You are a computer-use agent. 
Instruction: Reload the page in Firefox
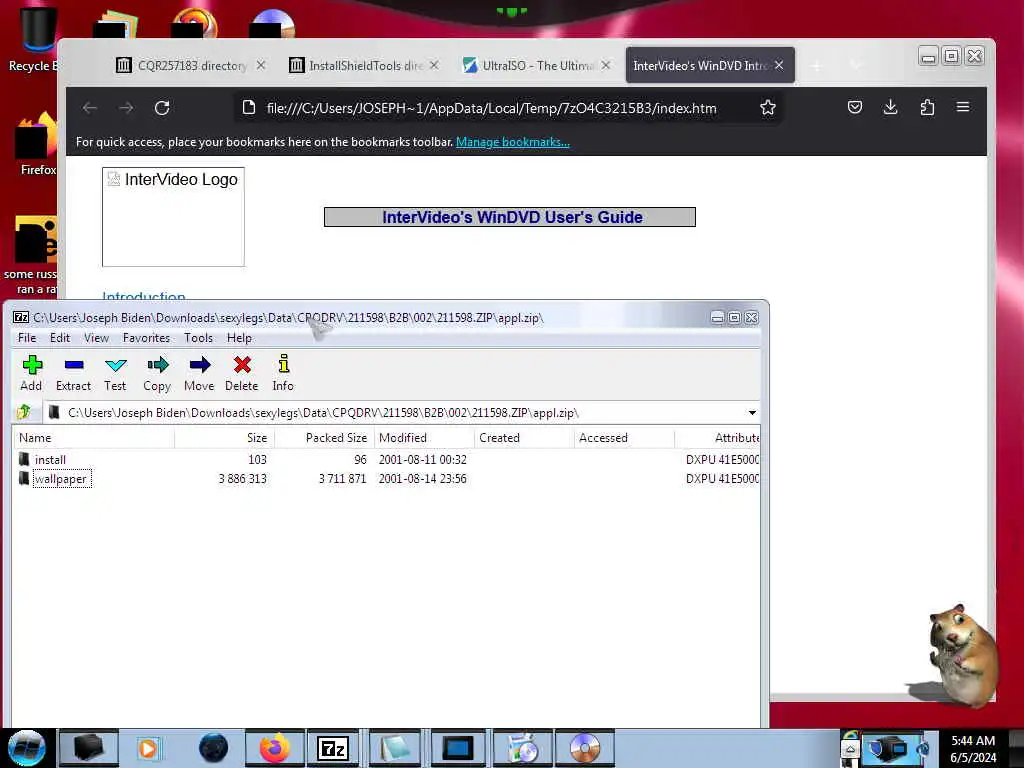[x=162, y=108]
